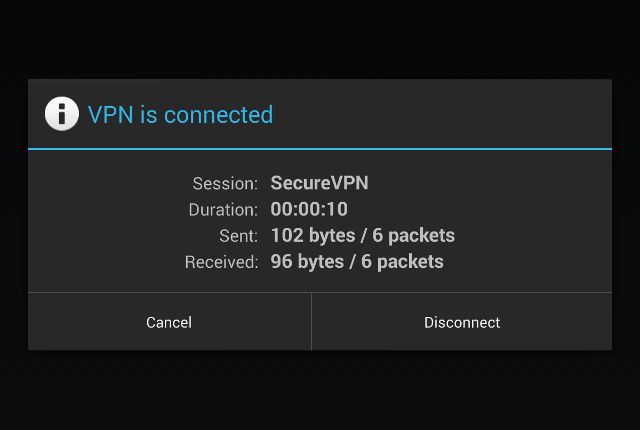
Task: Click divider between Cancel and Disconnect
Action: (311, 322)
